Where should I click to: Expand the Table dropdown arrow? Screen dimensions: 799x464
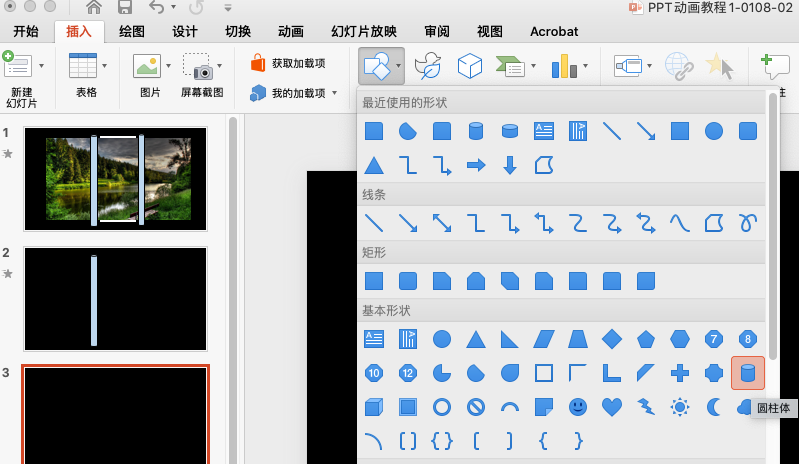104,66
